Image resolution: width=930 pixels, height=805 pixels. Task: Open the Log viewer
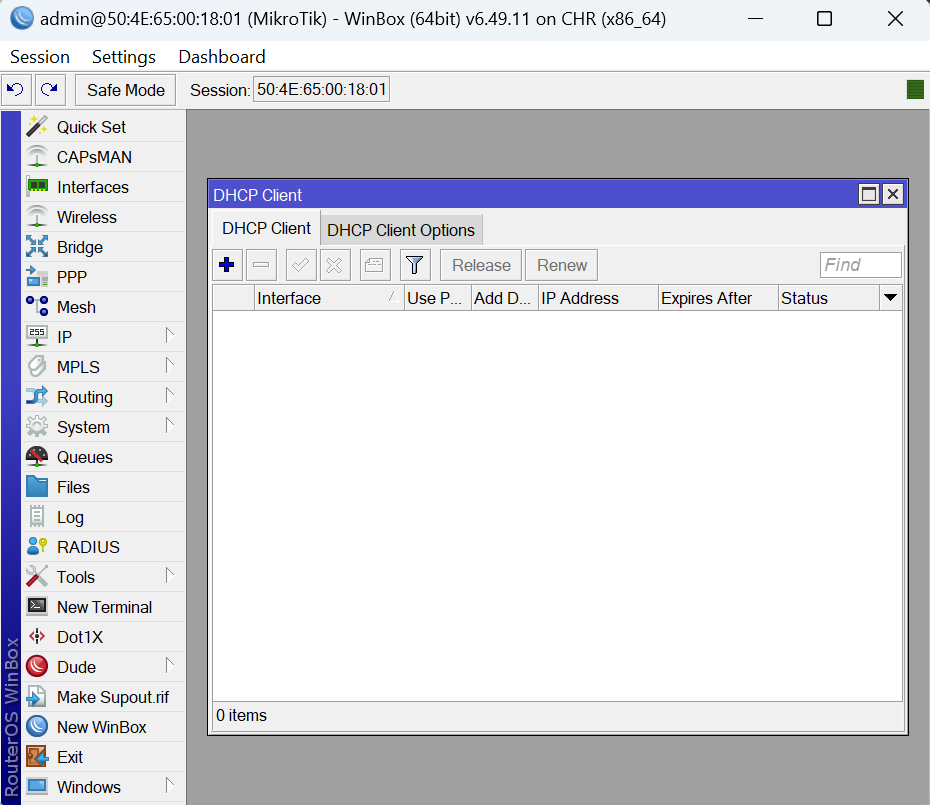104,517
